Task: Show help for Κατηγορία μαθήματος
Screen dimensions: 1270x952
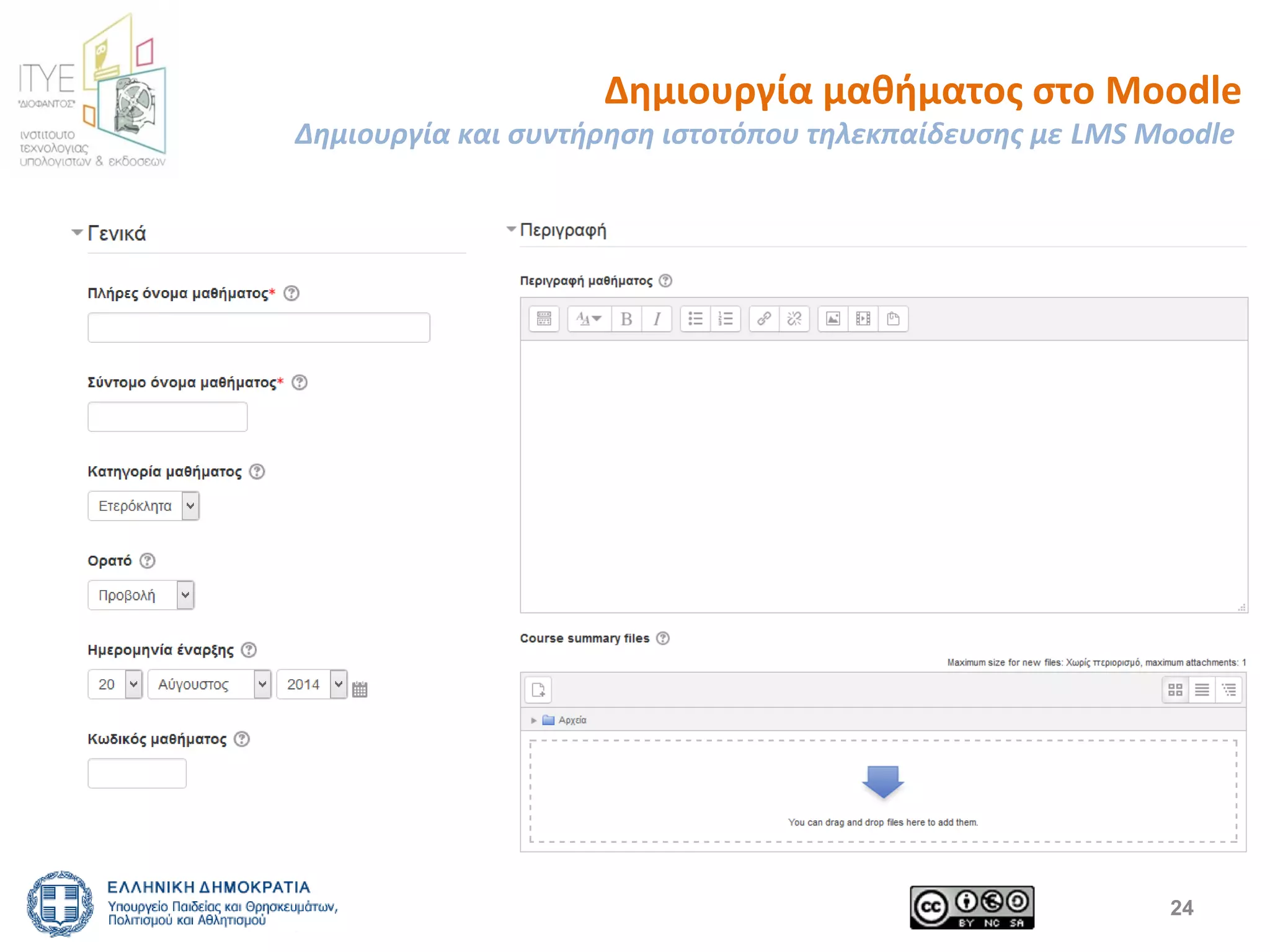Action: [x=257, y=472]
